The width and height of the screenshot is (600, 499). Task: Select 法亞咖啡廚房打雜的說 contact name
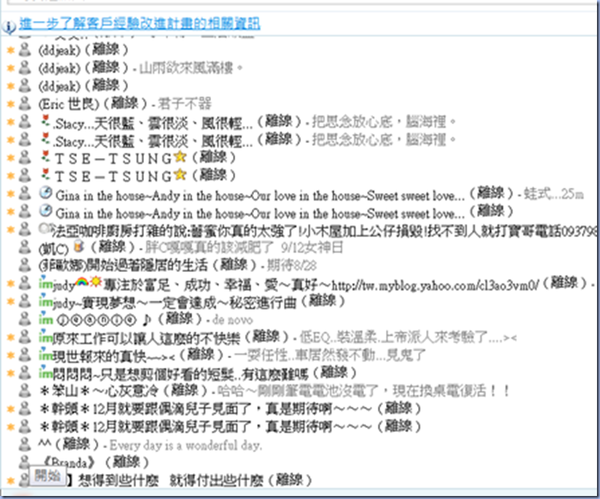324,231
